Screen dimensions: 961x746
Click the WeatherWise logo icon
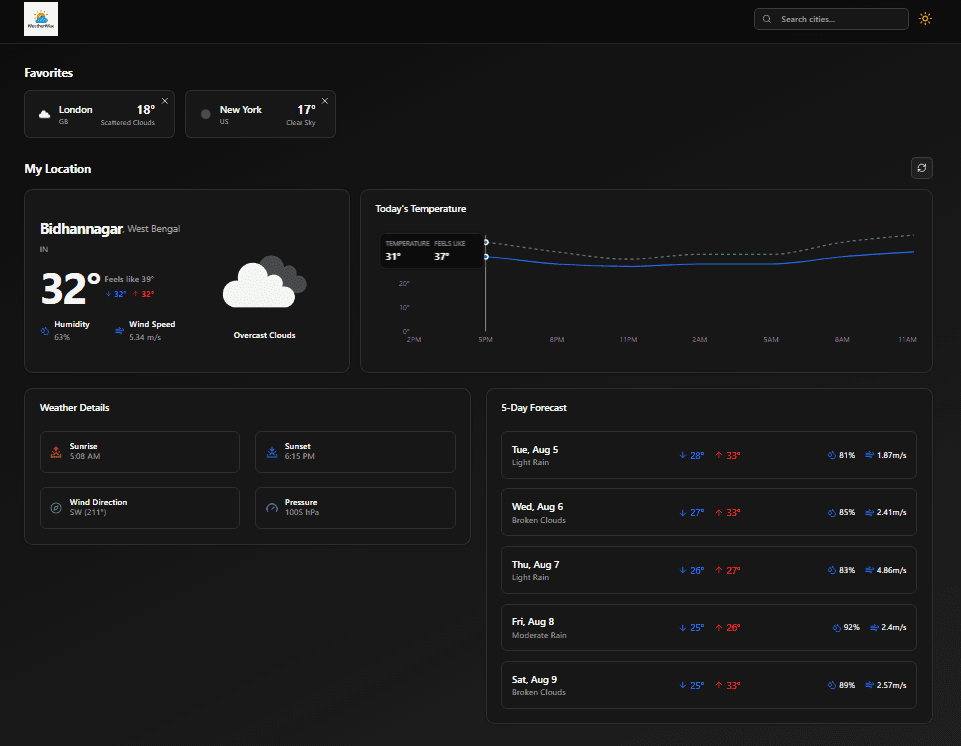click(40, 18)
